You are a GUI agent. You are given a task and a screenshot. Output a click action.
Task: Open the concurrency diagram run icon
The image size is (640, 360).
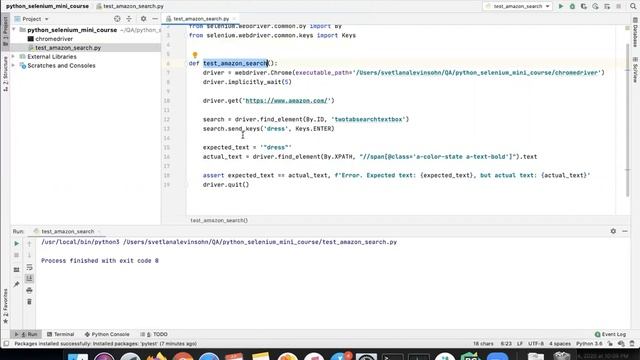tap(607, 6)
